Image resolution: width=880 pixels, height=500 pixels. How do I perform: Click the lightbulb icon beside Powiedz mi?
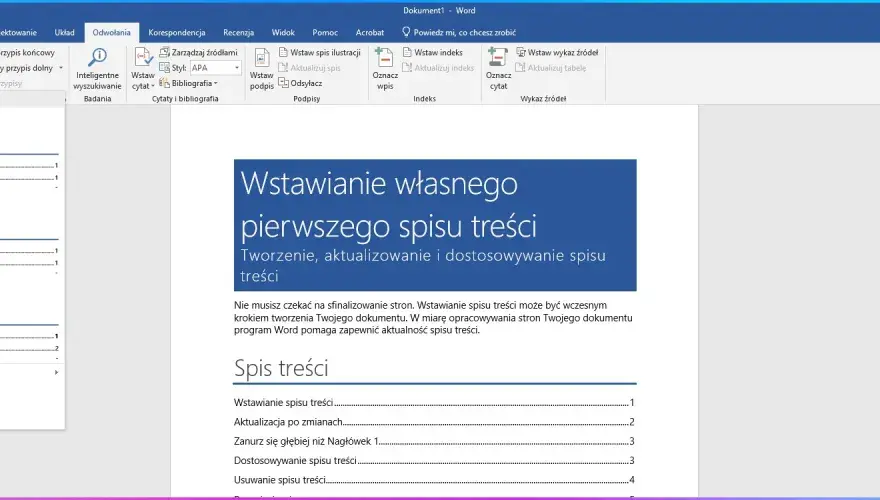pyautogui.click(x=406, y=32)
